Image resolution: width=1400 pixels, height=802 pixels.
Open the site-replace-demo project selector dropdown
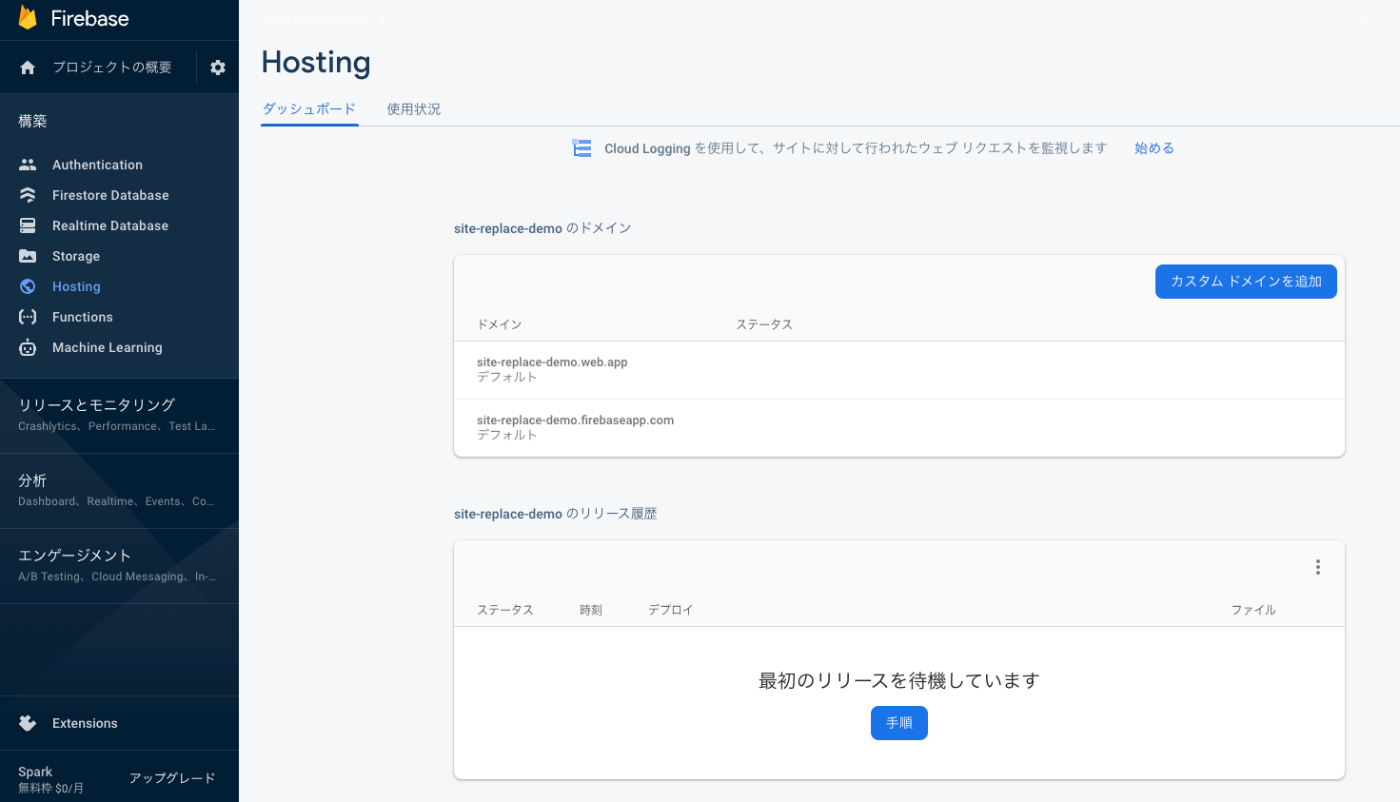point(325,18)
